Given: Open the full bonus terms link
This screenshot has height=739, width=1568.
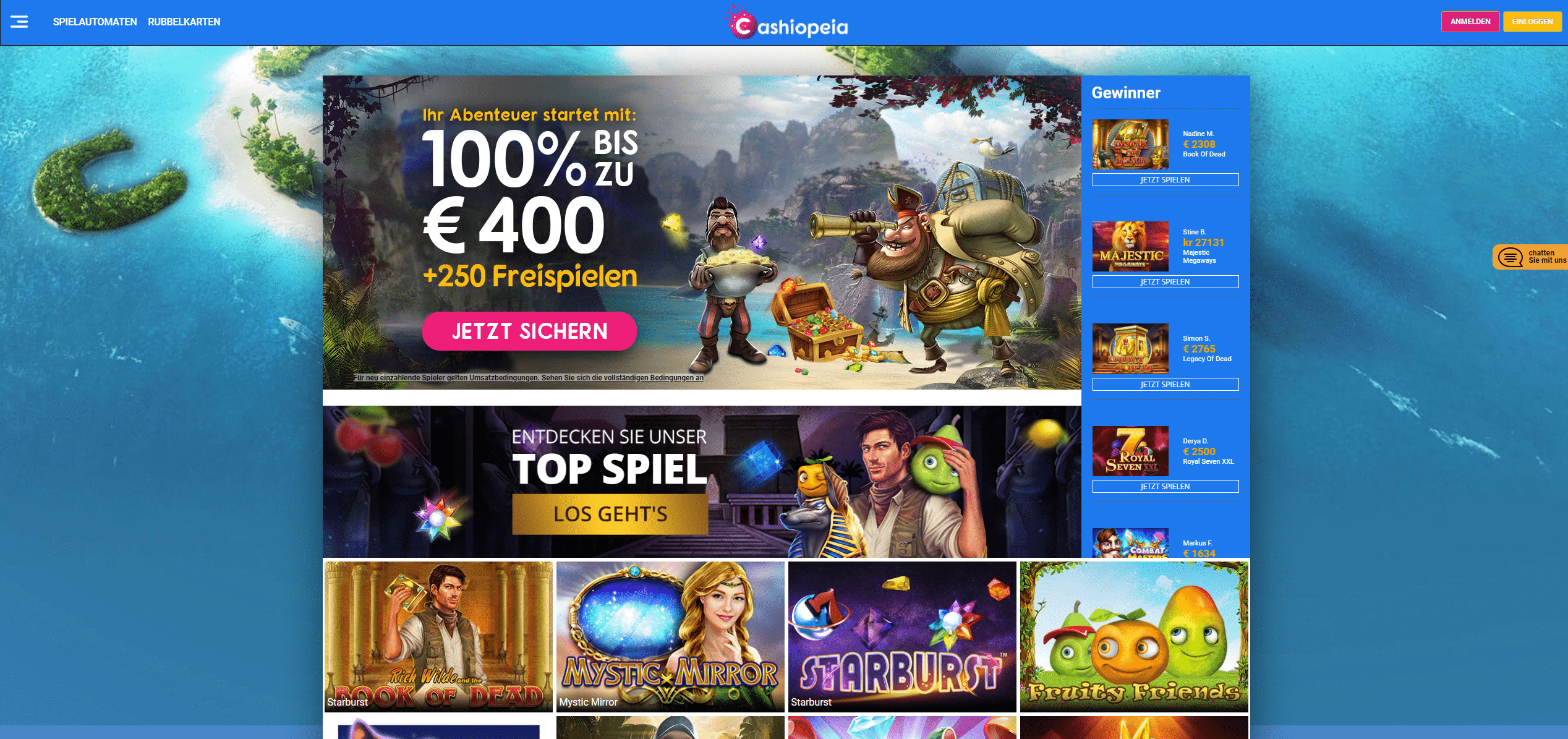Looking at the screenshot, I should click(x=529, y=378).
